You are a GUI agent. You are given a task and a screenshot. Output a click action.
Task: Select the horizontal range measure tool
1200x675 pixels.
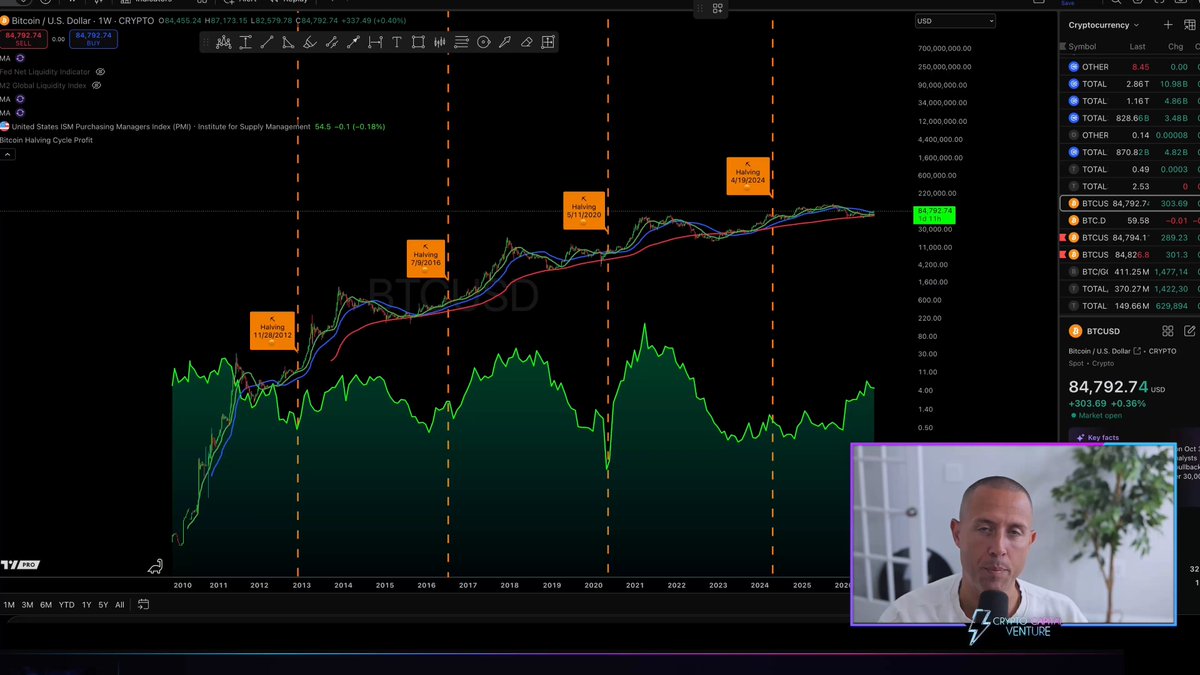375,42
